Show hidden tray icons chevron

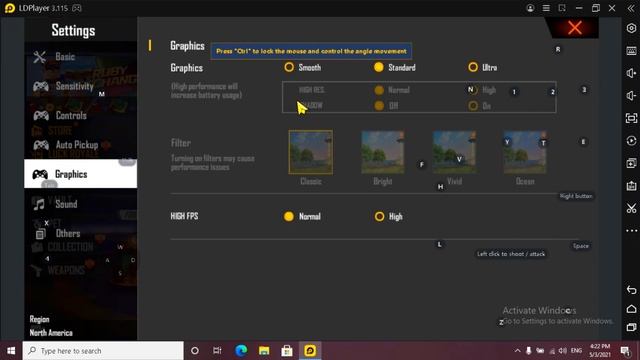click(517, 351)
